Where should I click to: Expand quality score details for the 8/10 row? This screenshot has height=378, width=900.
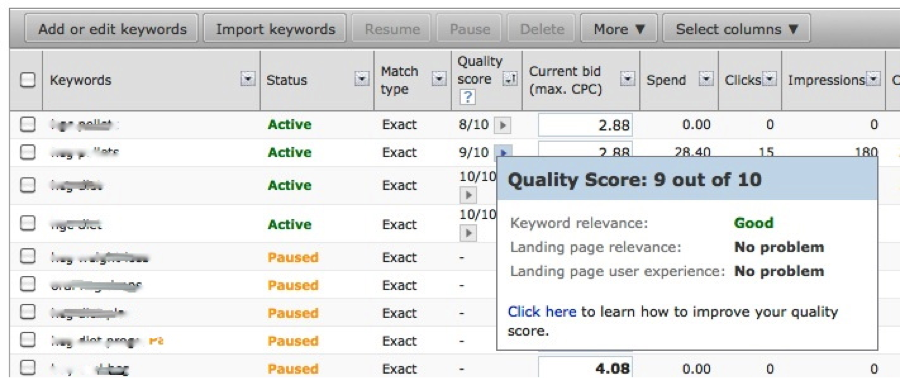503,124
